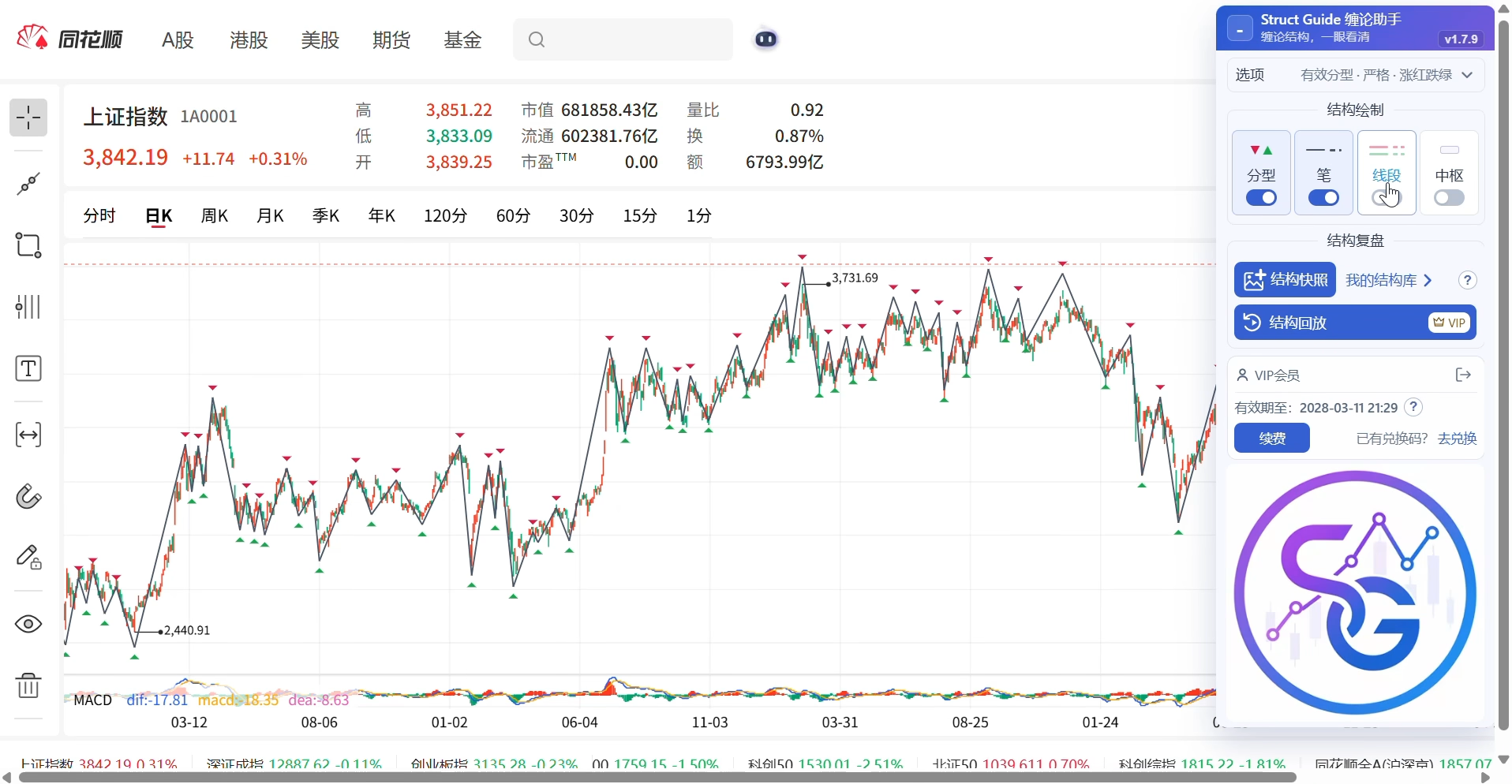Click the vertical scrollbar on right edge
Screen dimensions: 1512x784
point(1503,375)
